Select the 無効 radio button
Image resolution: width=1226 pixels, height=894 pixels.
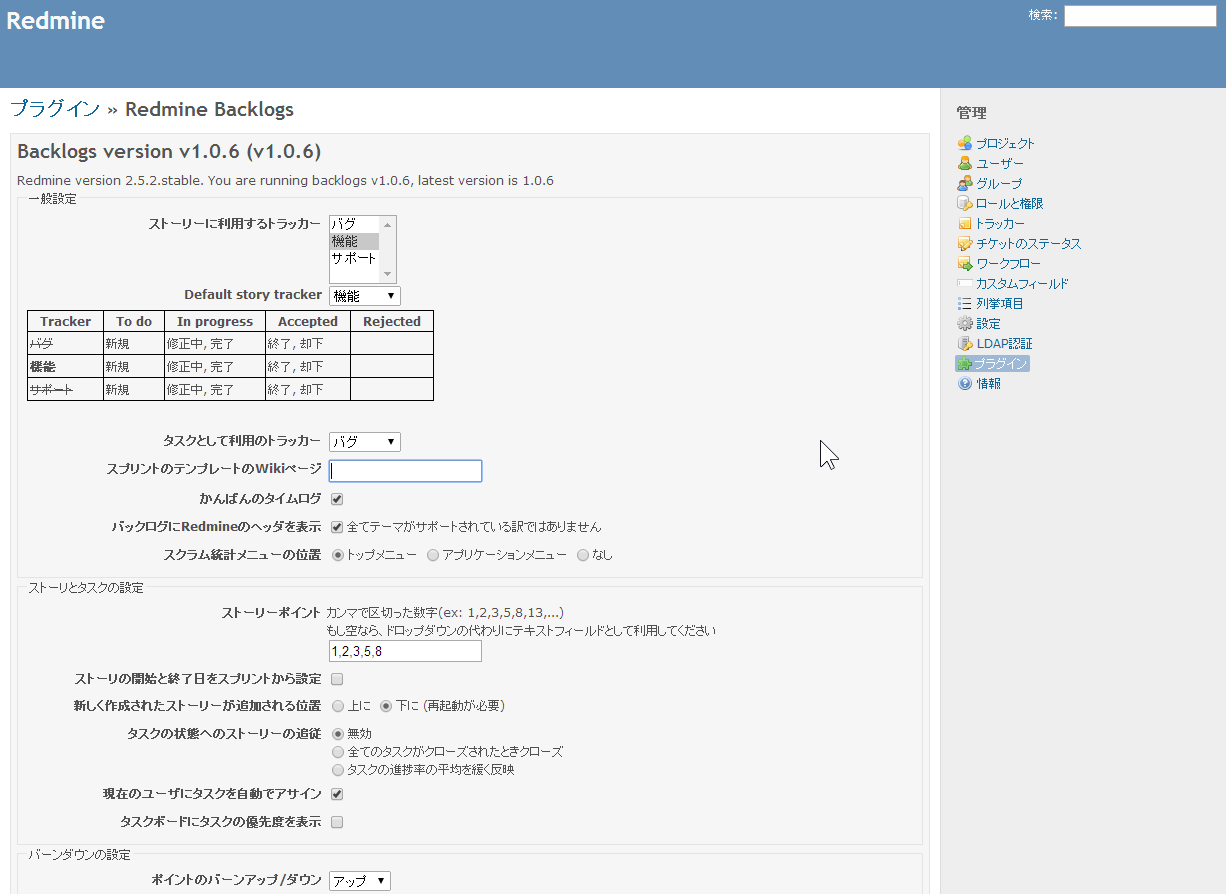click(x=337, y=734)
